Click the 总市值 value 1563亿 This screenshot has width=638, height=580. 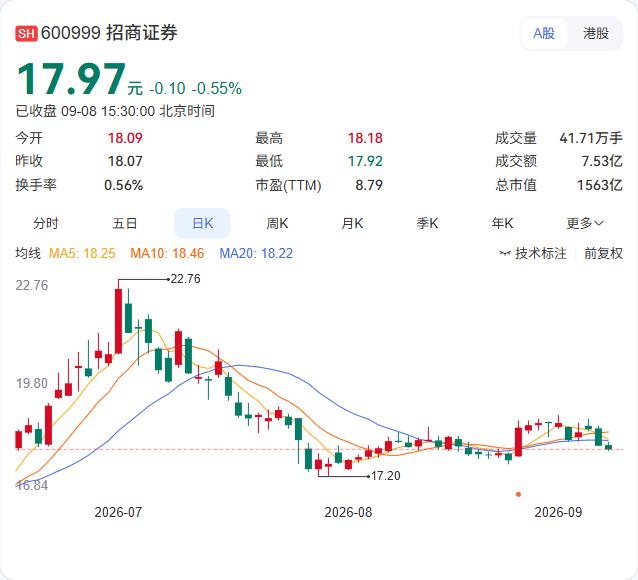[600, 185]
